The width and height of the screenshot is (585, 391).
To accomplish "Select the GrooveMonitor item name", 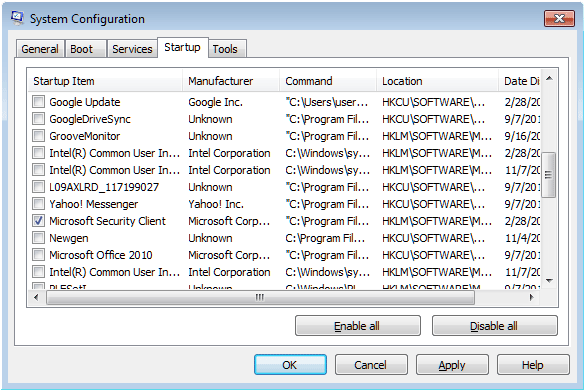I will pyautogui.click(x=85, y=136).
